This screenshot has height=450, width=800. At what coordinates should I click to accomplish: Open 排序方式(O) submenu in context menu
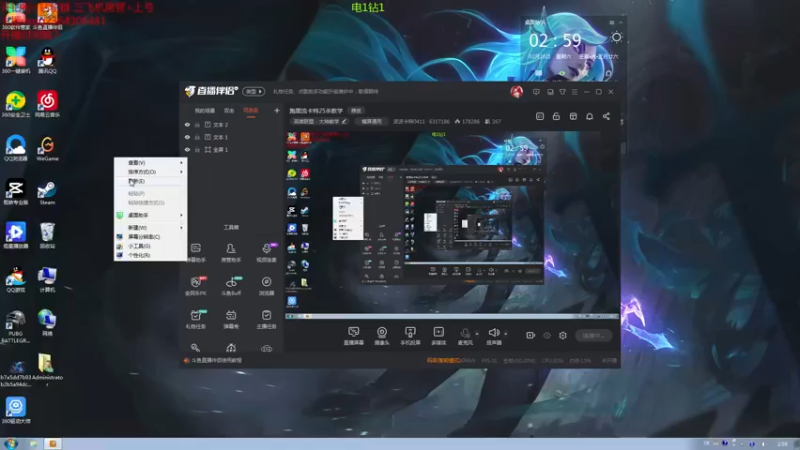(151, 172)
